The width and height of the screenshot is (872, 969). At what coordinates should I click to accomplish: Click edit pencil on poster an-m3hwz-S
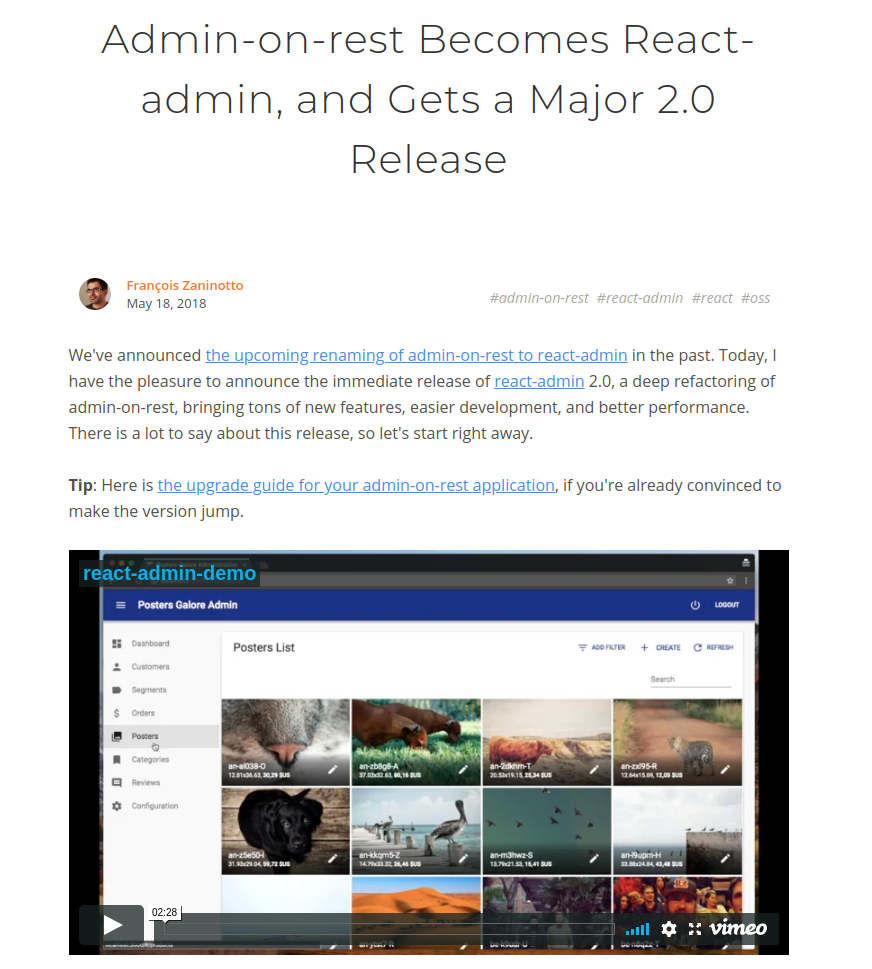point(594,858)
